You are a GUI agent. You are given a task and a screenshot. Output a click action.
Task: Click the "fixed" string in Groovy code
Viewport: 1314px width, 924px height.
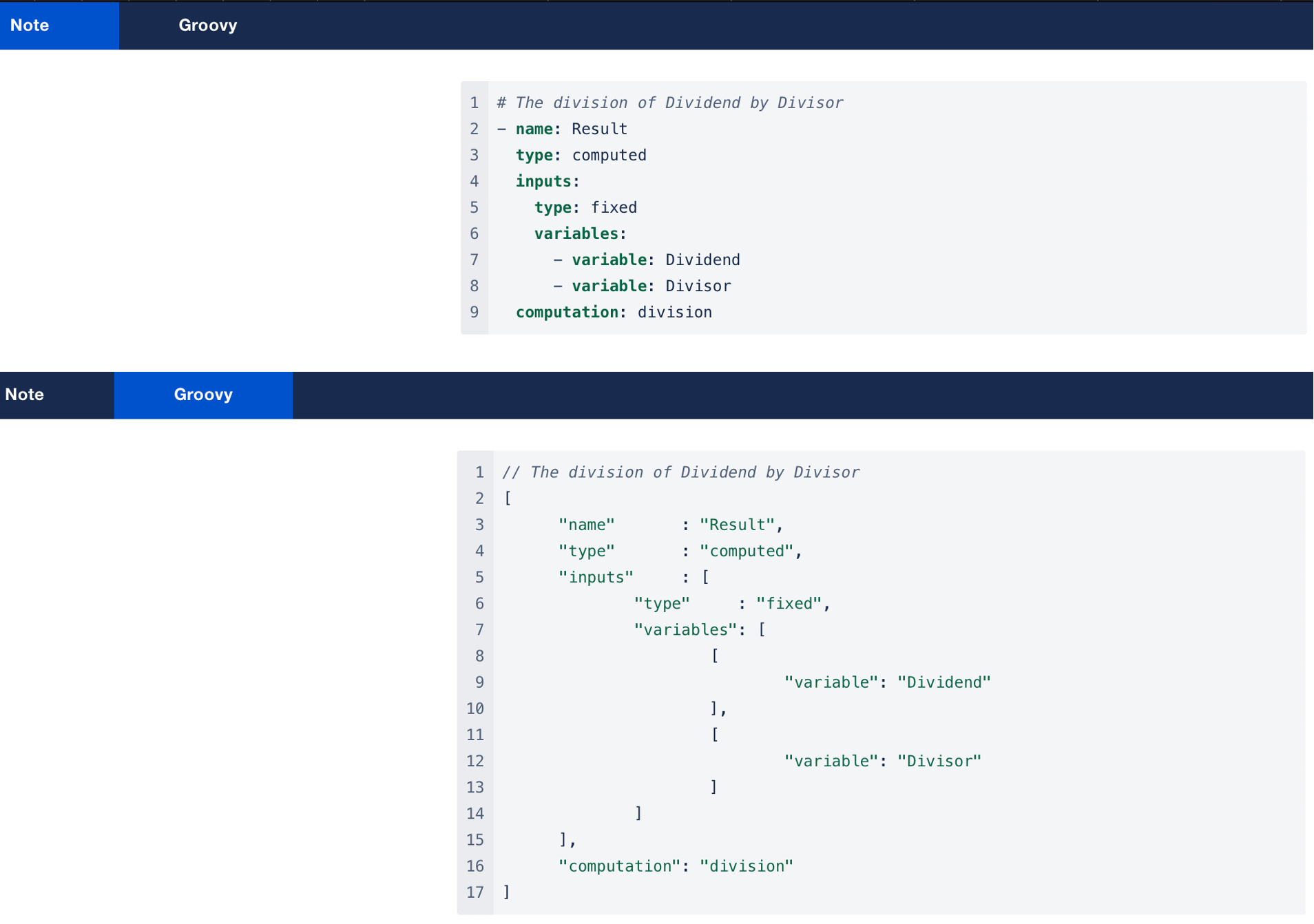[x=789, y=603]
